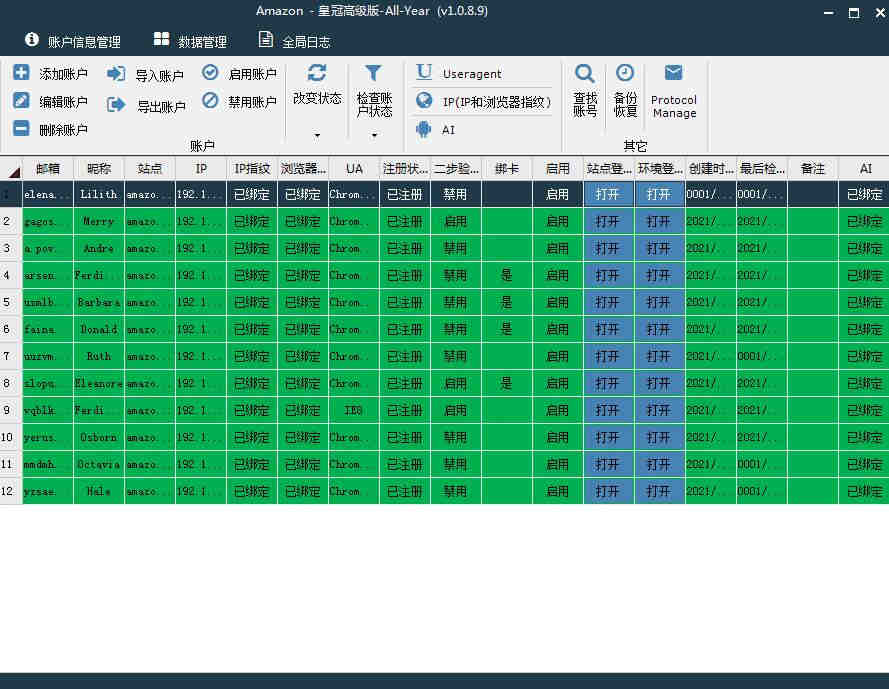Click the 添加账户 label

64,74
